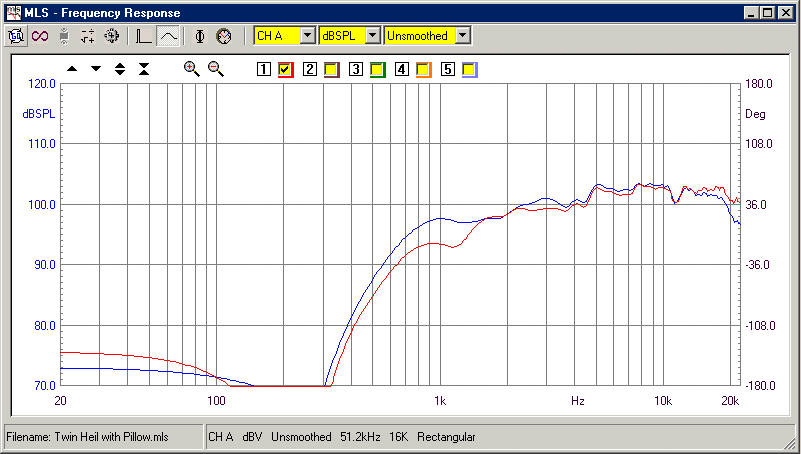Click the Hz frequency unit label

(578, 401)
